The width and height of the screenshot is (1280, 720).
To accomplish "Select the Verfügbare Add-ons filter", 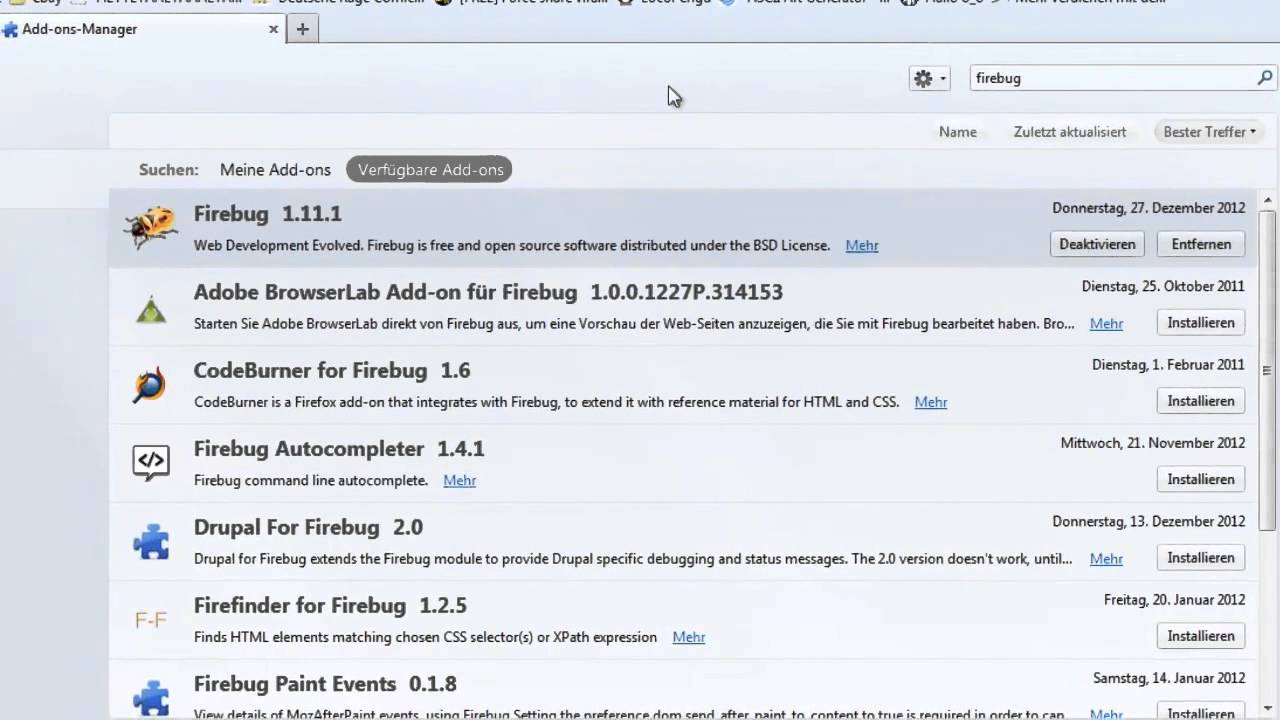I will [430, 170].
